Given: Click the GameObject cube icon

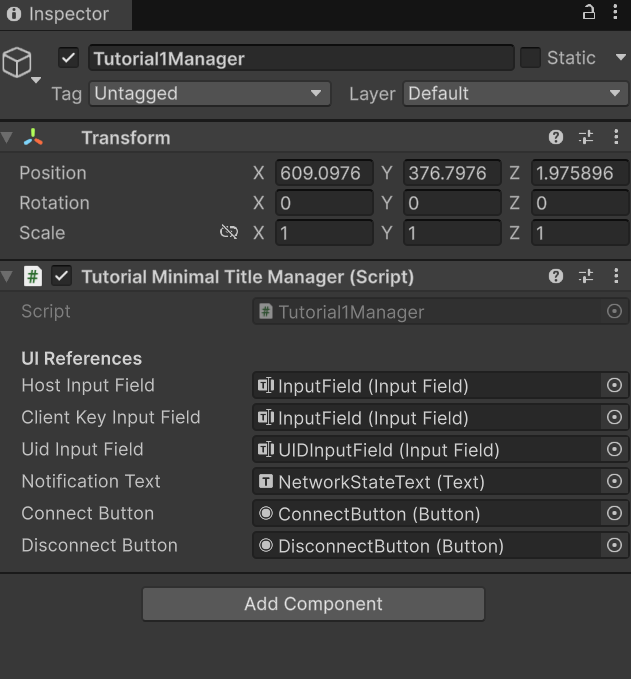Looking at the screenshot, I should pos(17,63).
